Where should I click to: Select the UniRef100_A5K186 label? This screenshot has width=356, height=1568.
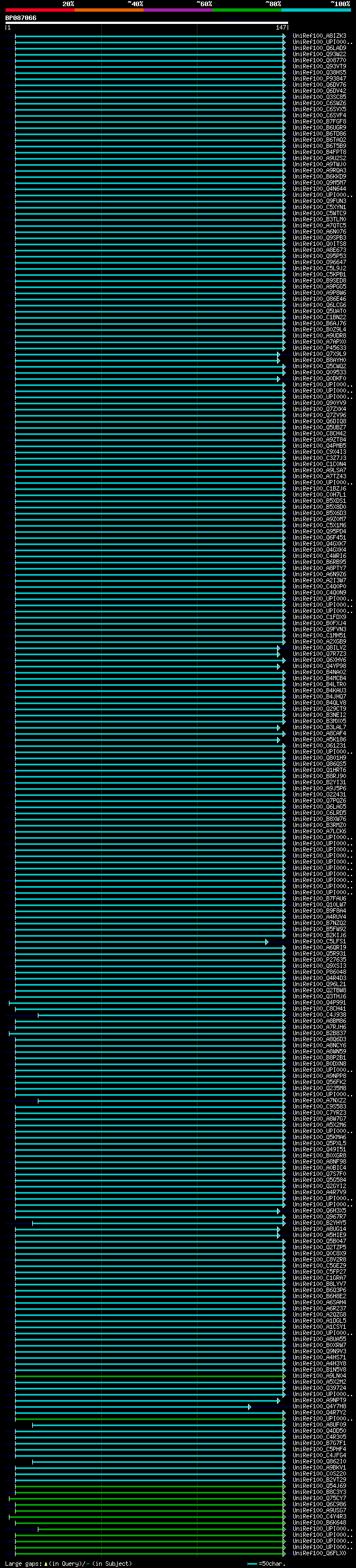point(319,740)
